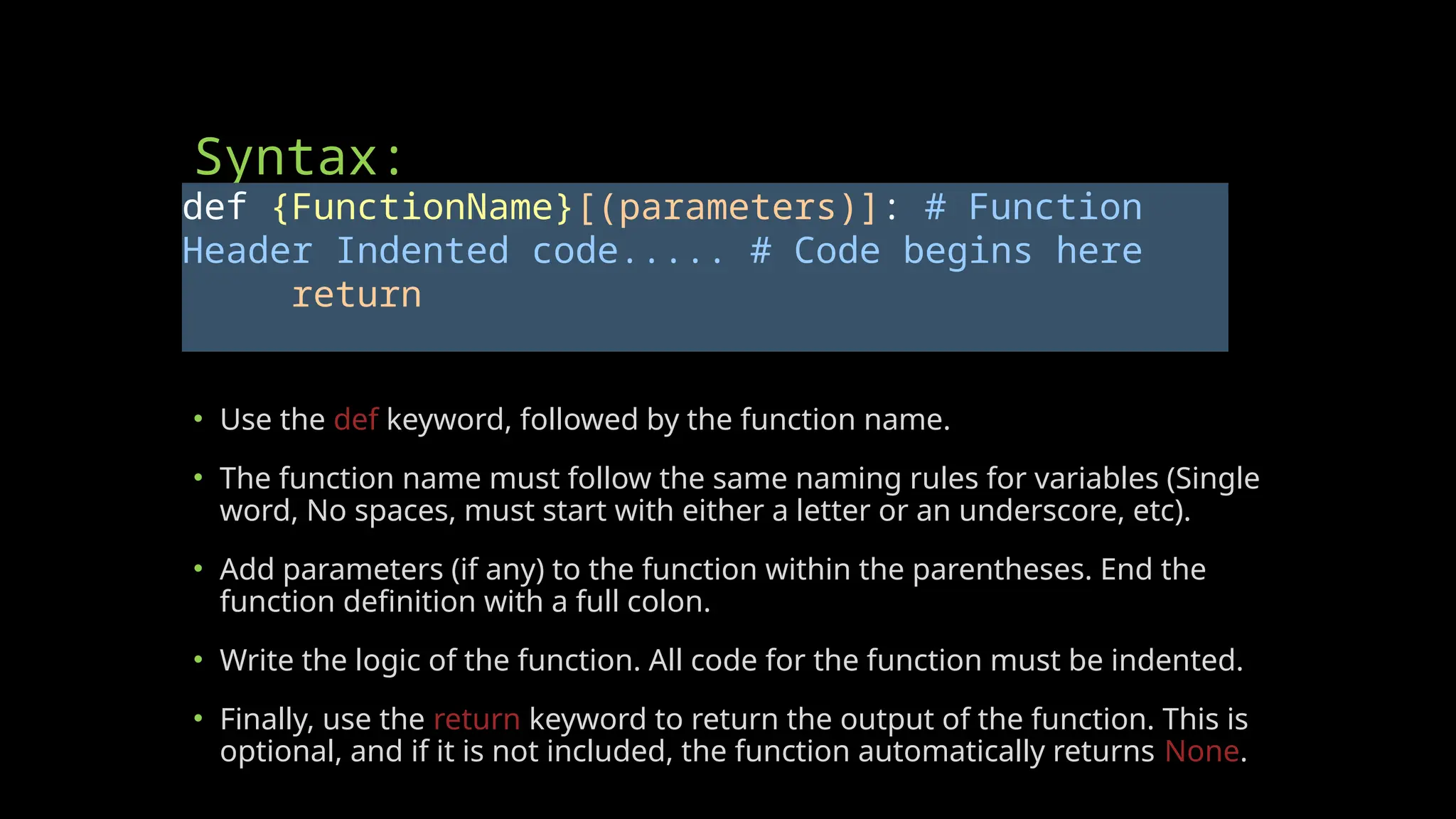This screenshot has height=819, width=1456.
Task: Click [(parameters)] in the code block
Action: click(729, 208)
